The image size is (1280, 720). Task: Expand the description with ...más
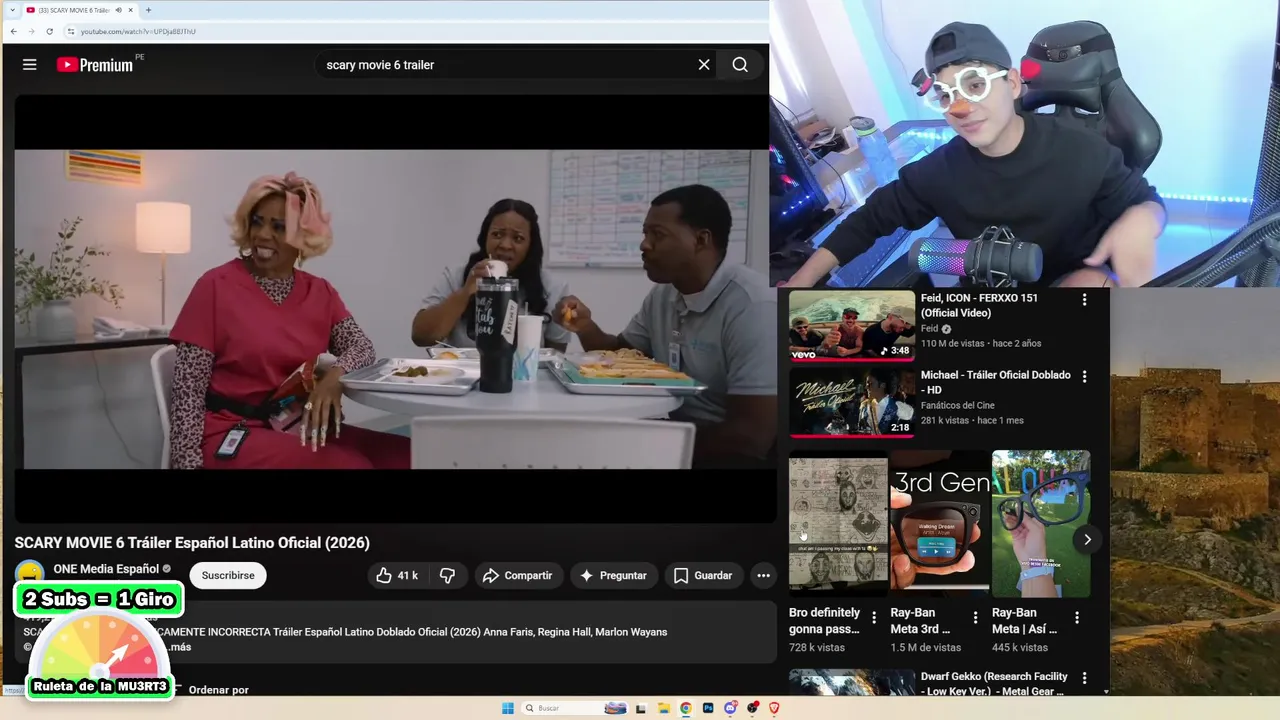pyautogui.click(x=180, y=647)
